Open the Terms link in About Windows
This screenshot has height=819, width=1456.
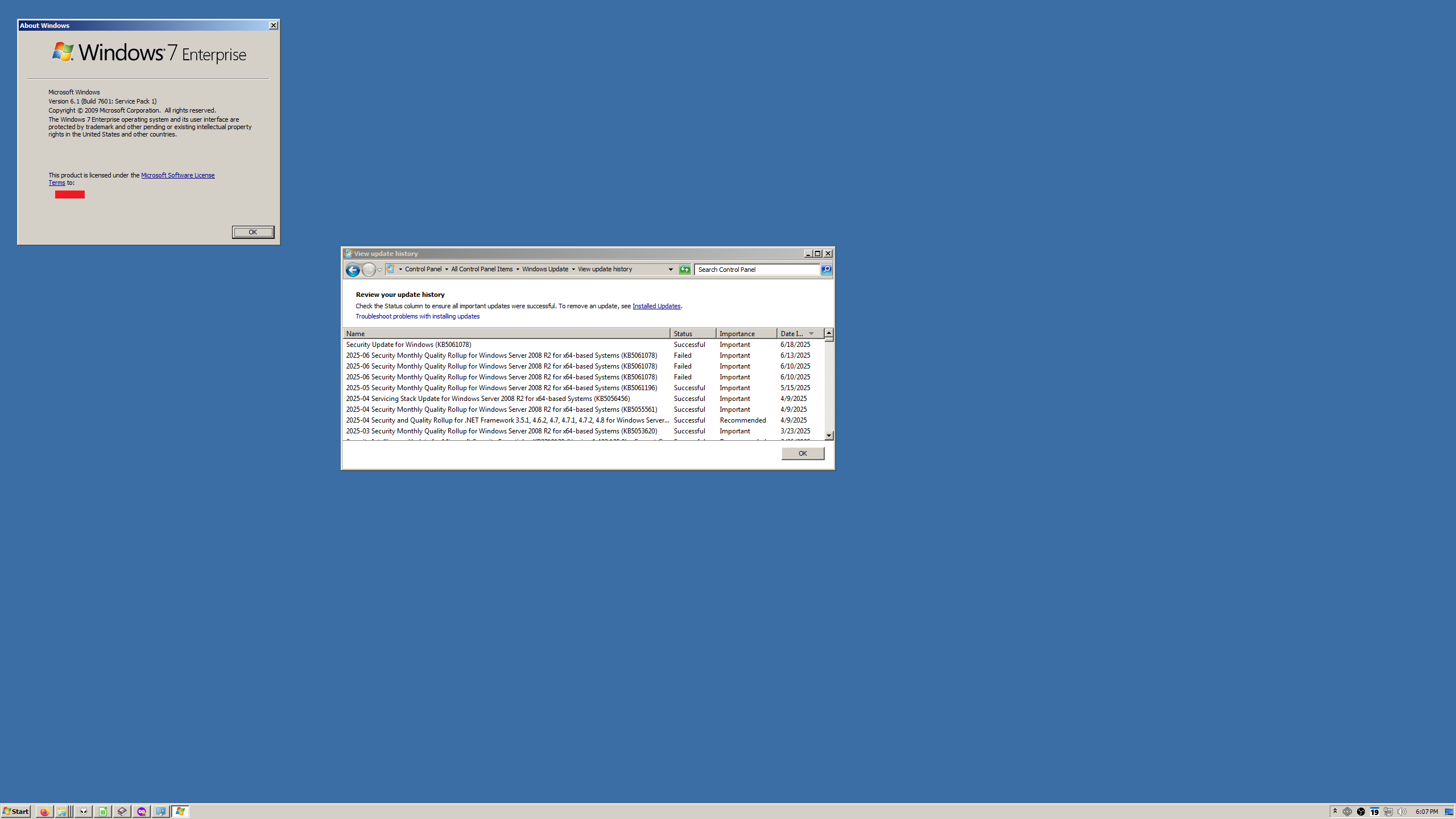pyautogui.click(x=57, y=183)
